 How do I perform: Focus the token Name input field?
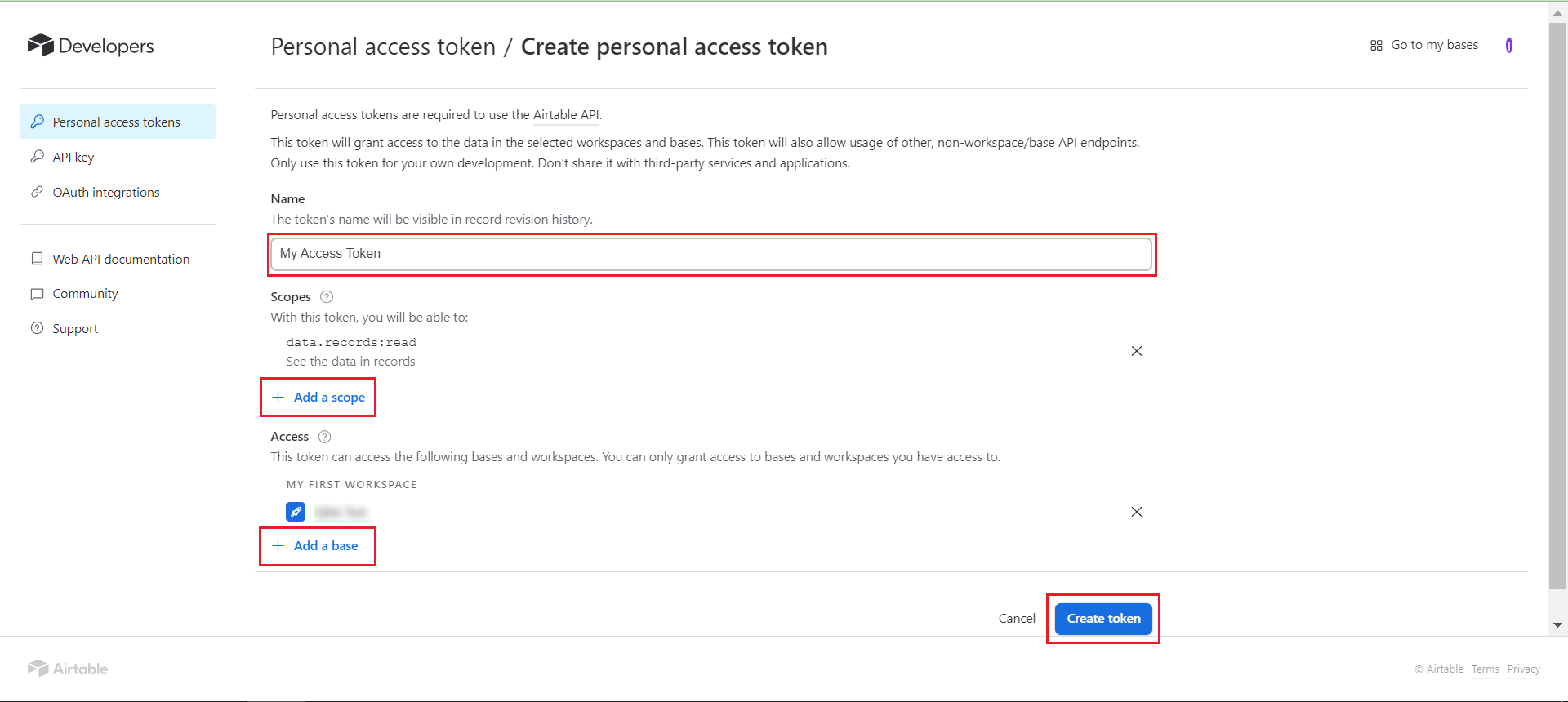(x=710, y=254)
